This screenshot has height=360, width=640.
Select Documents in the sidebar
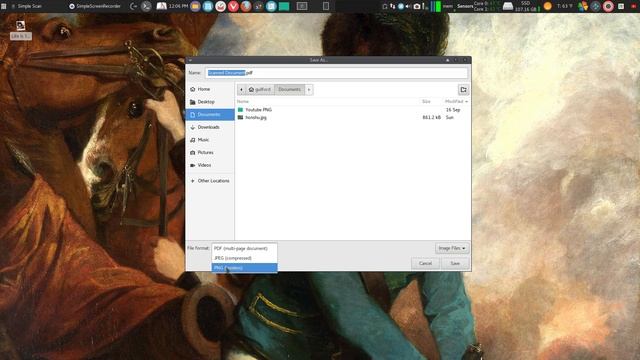coord(210,114)
